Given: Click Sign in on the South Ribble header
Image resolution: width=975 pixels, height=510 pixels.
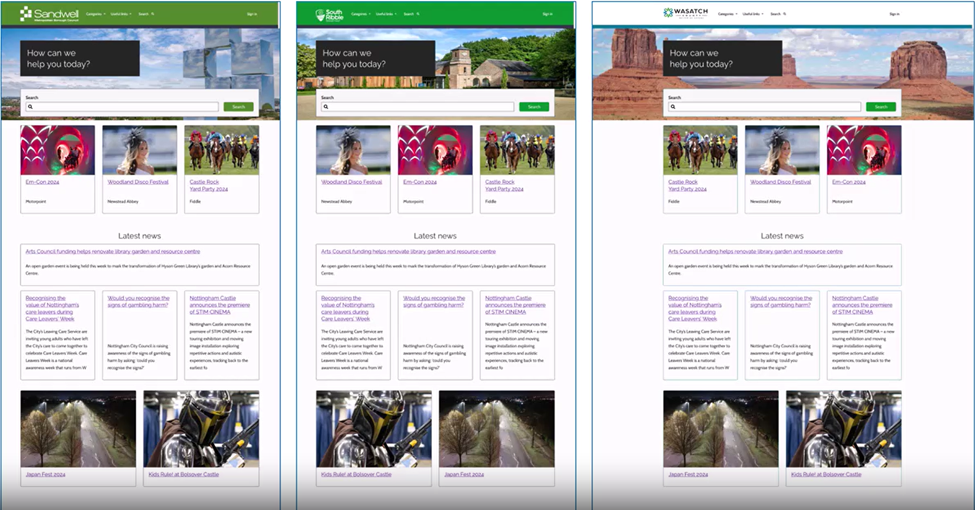Looking at the screenshot, I should click(547, 14).
